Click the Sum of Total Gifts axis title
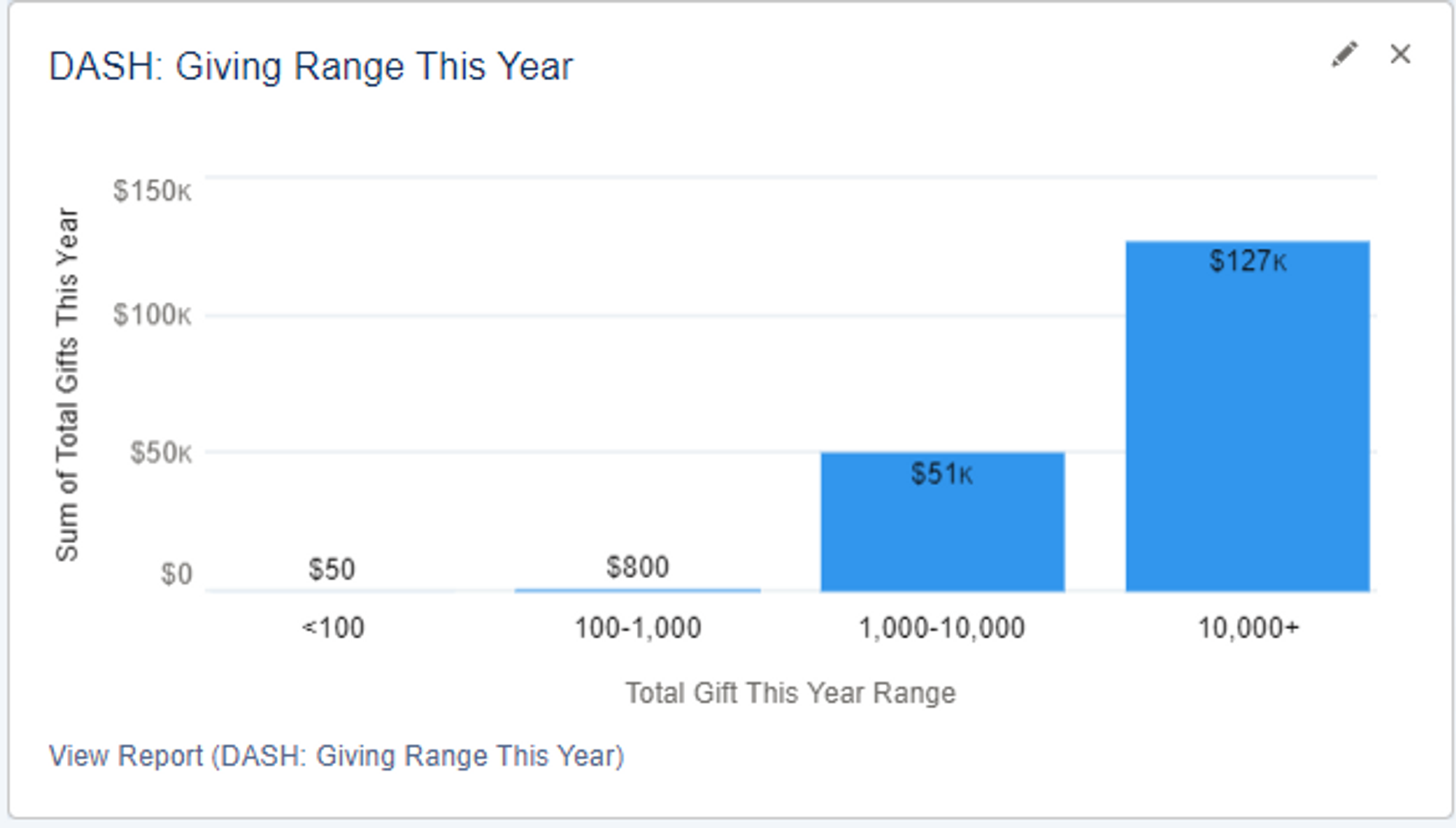This screenshot has width=1456, height=828. tap(67, 384)
